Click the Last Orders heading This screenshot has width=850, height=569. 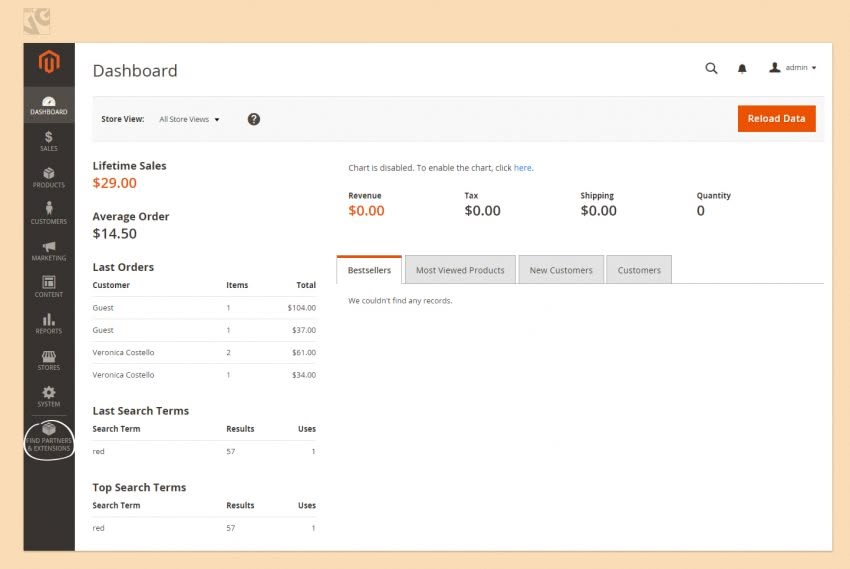pos(123,267)
